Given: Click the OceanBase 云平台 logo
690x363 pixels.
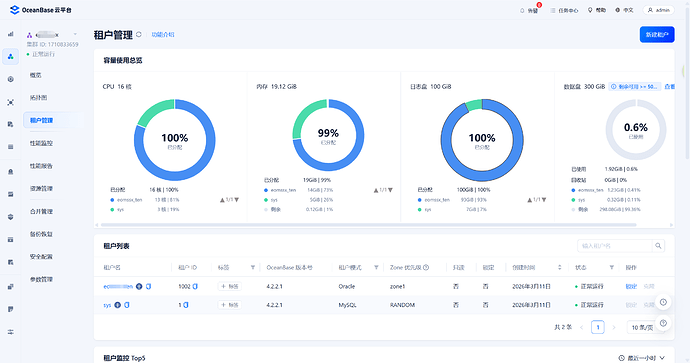Looking at the screenshot, I should (x=41, y=10).
